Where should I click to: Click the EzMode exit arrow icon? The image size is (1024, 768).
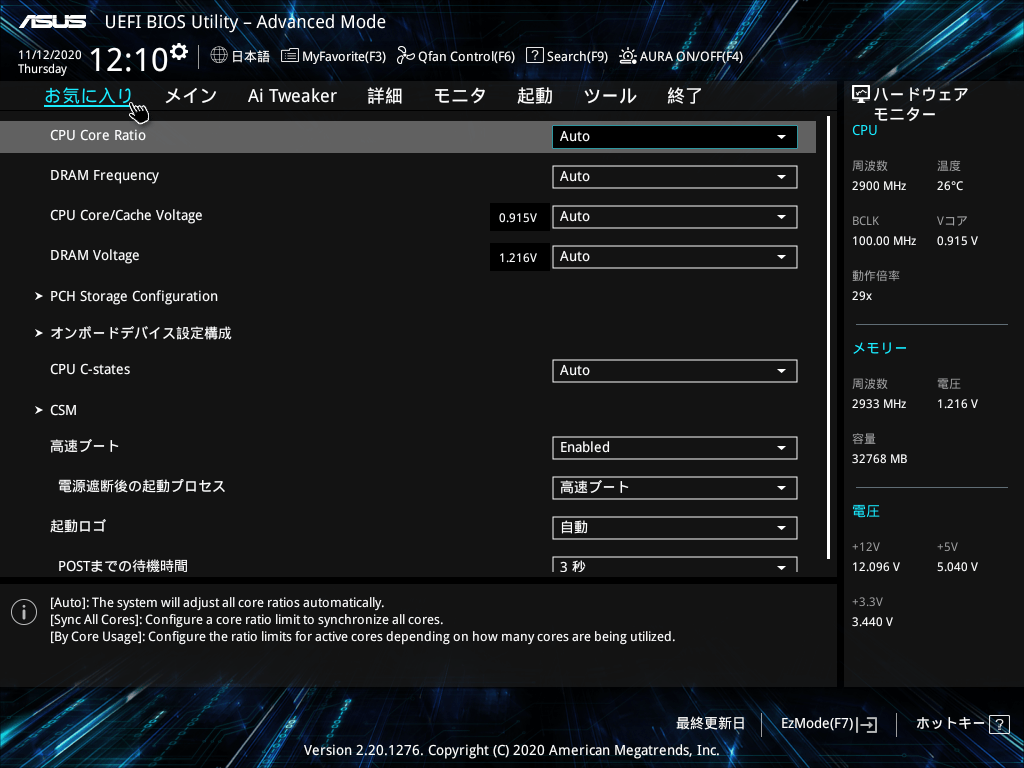[869, 724]
